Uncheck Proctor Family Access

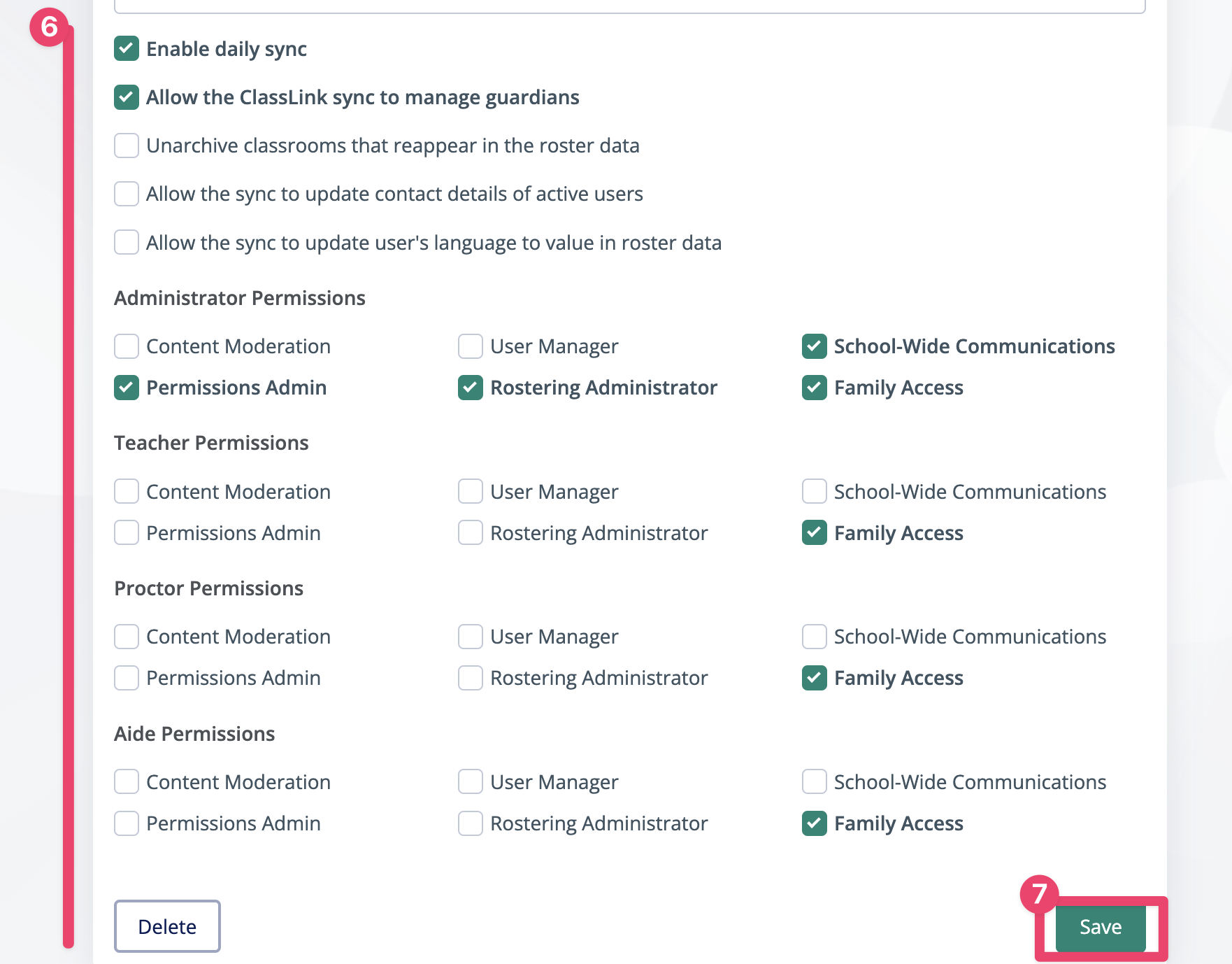tap(815, 678)
